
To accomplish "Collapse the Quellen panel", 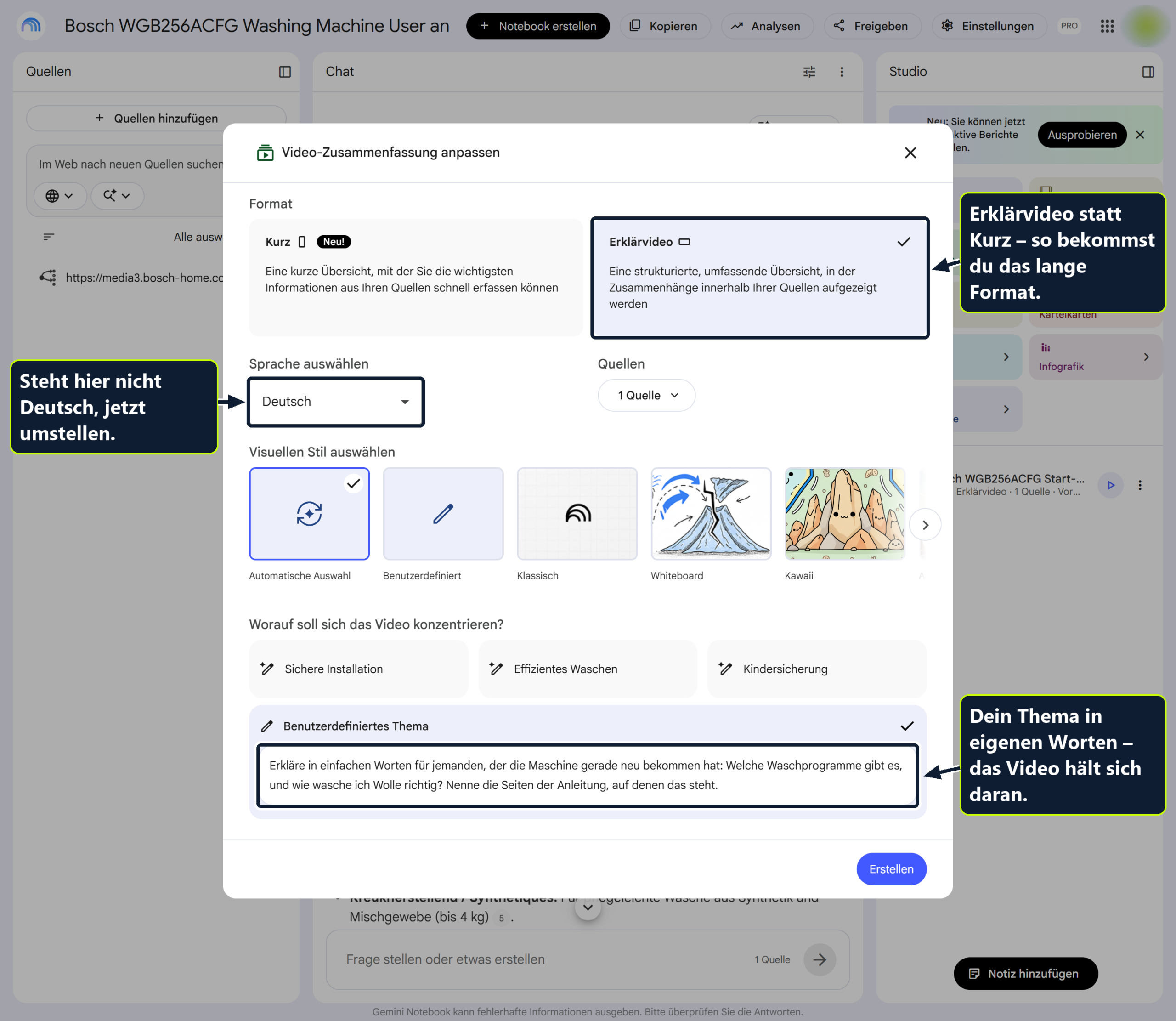I will [x=285, y=72].
